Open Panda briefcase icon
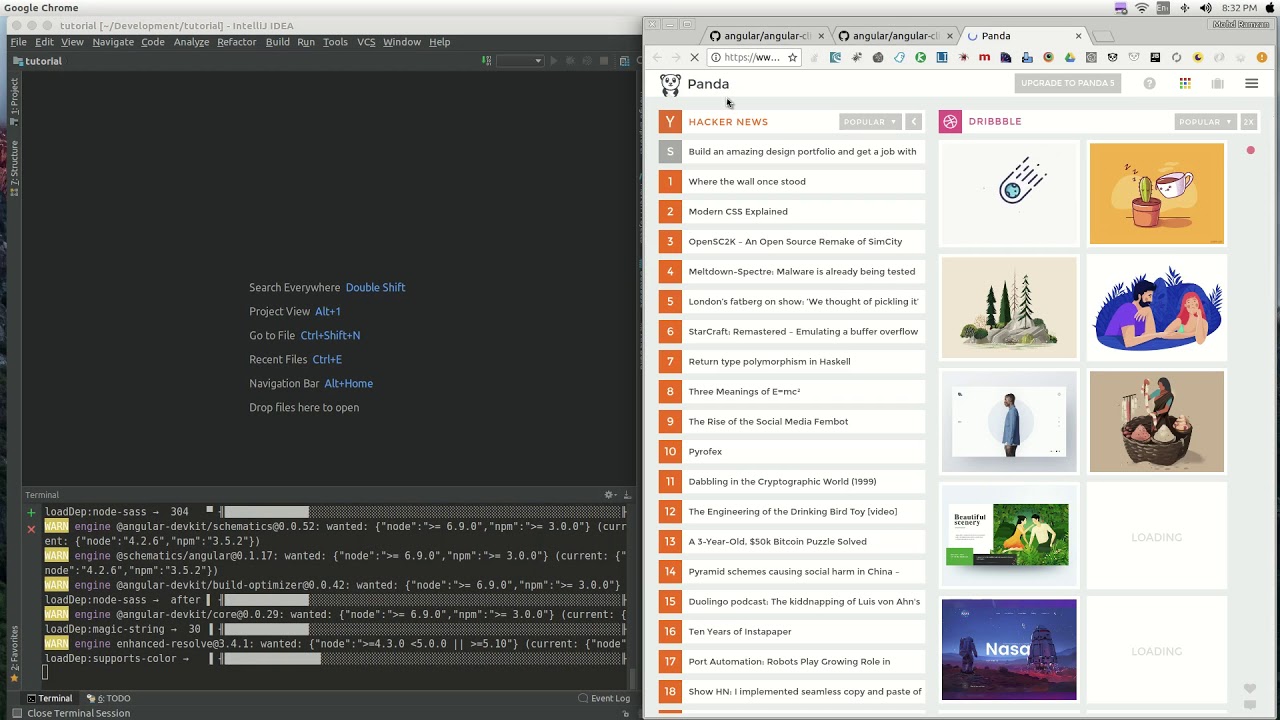Image resolution: width=1280 pixels, height=720 pixels. 1217,84
